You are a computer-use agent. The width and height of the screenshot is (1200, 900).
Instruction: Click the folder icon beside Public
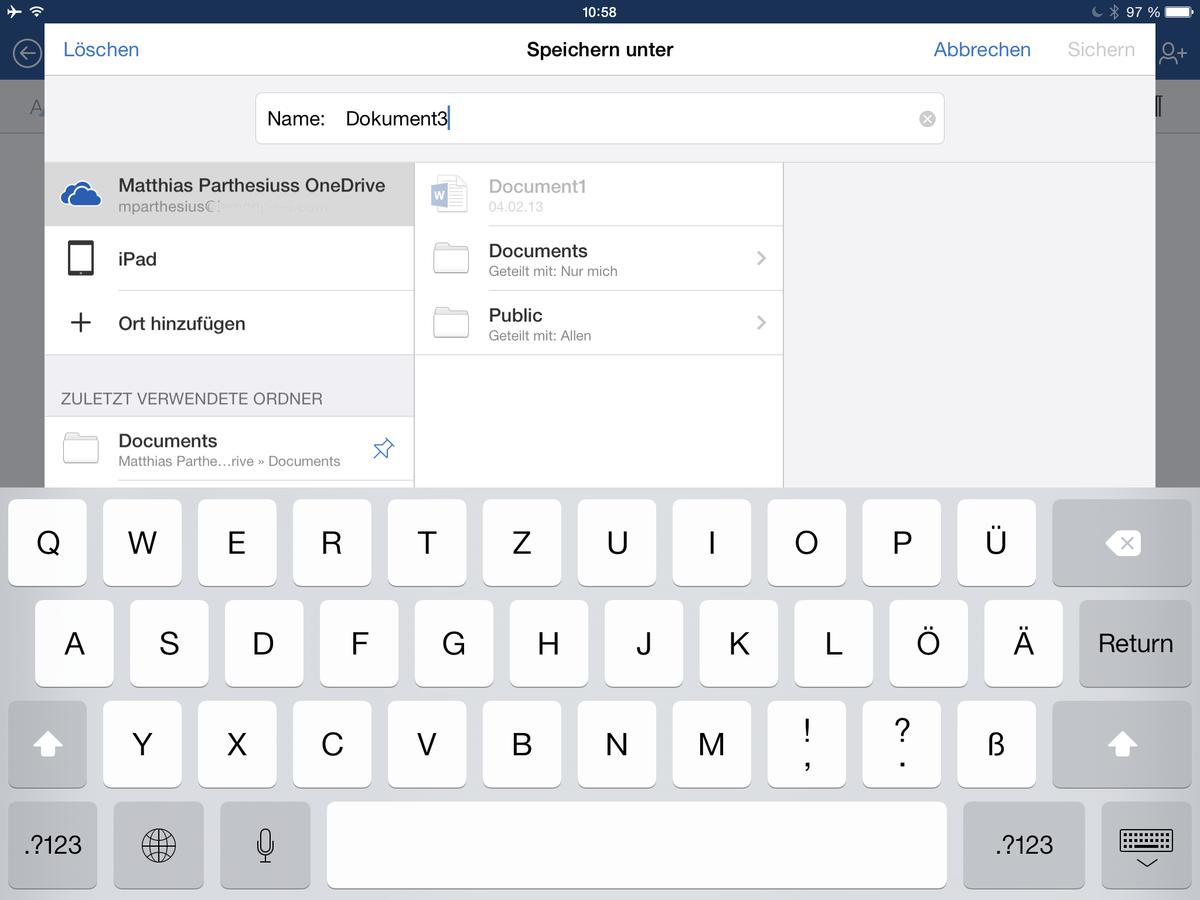pyautogui.click(x=451, y=322)
